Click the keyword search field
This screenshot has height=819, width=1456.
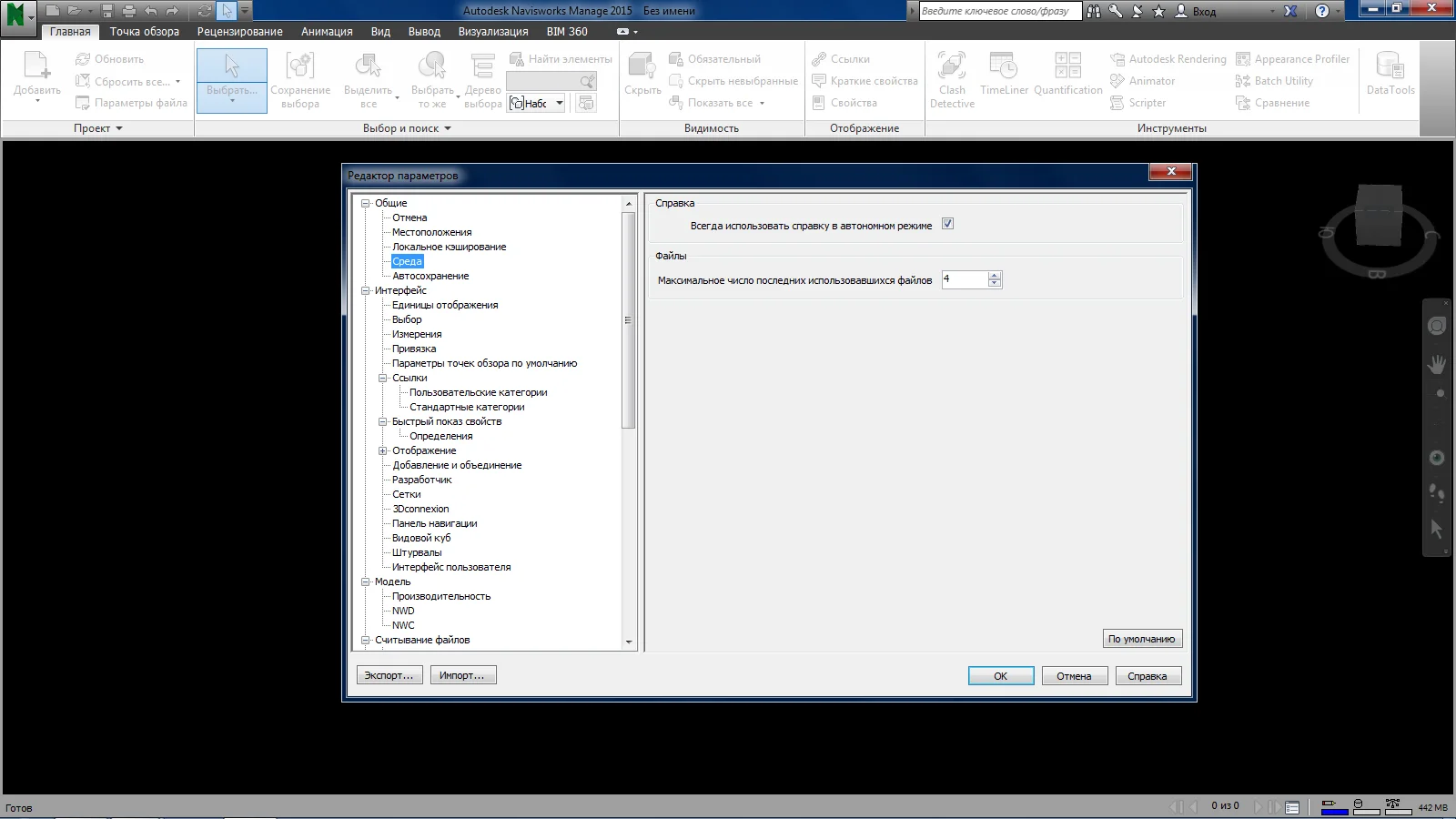click(999, 11)
